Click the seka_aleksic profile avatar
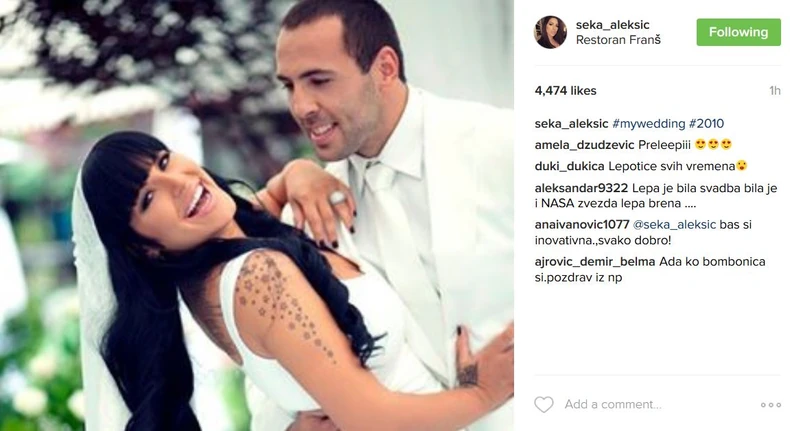The image size is (790, 431). point(550,32)
